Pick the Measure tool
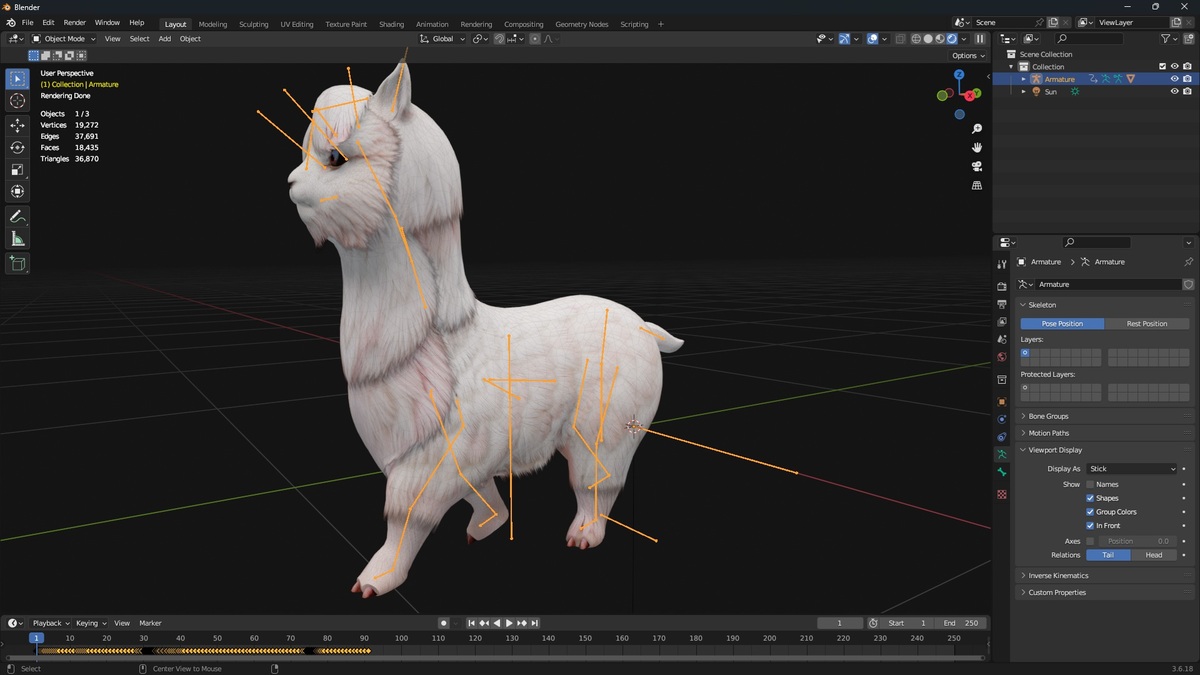 tap(17, 238)
